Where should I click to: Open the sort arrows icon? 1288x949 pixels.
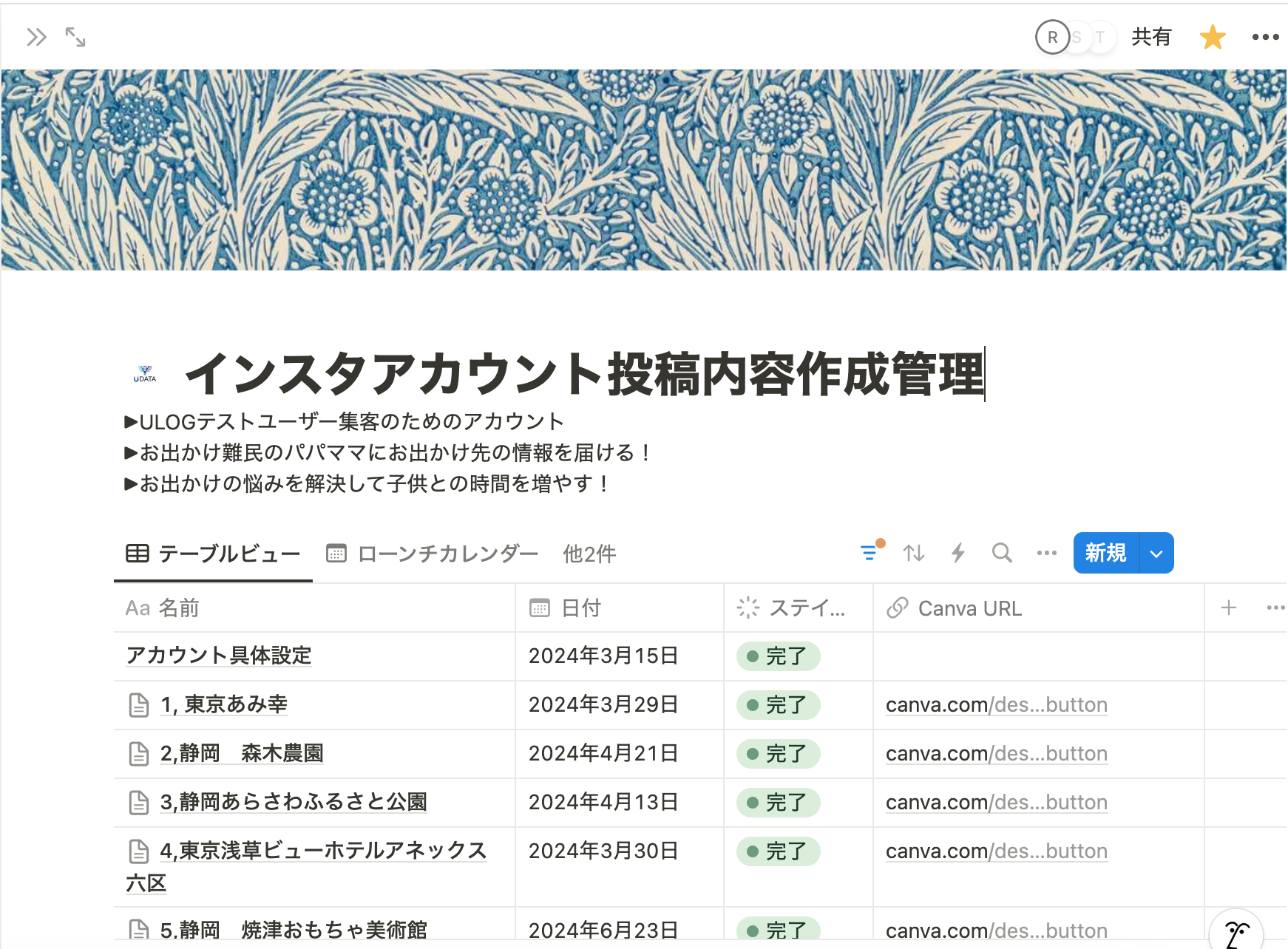point(914,553)
